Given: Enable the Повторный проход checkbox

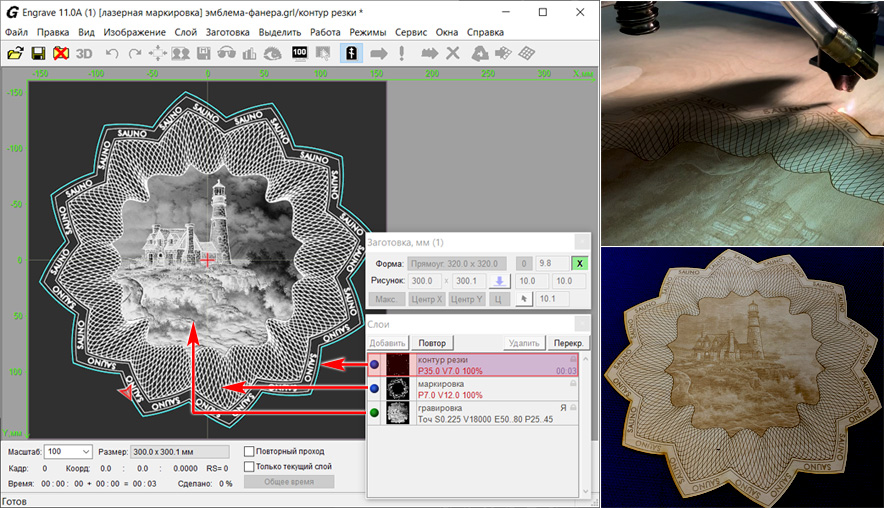Looking at the screenshot, I should point(249,451).
